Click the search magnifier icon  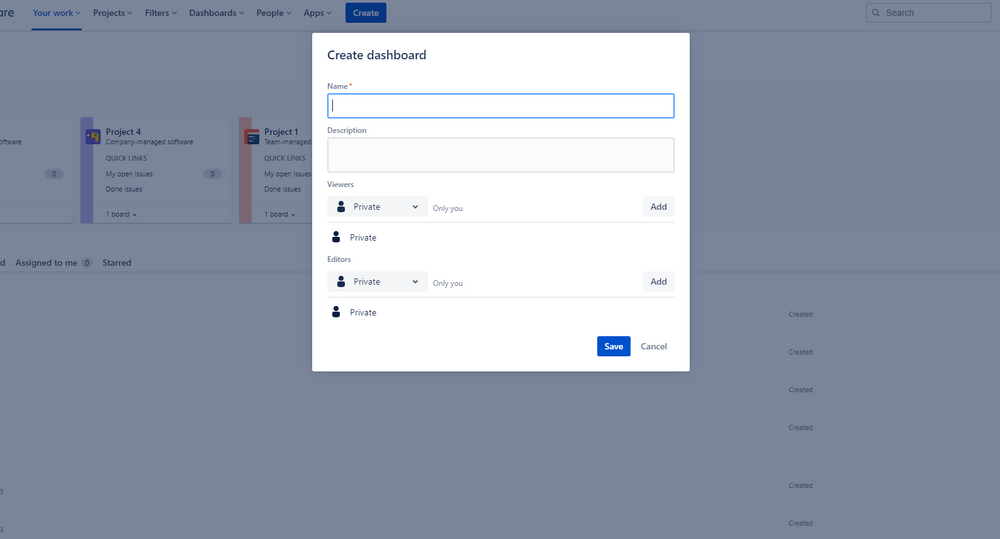pos(876,13)
